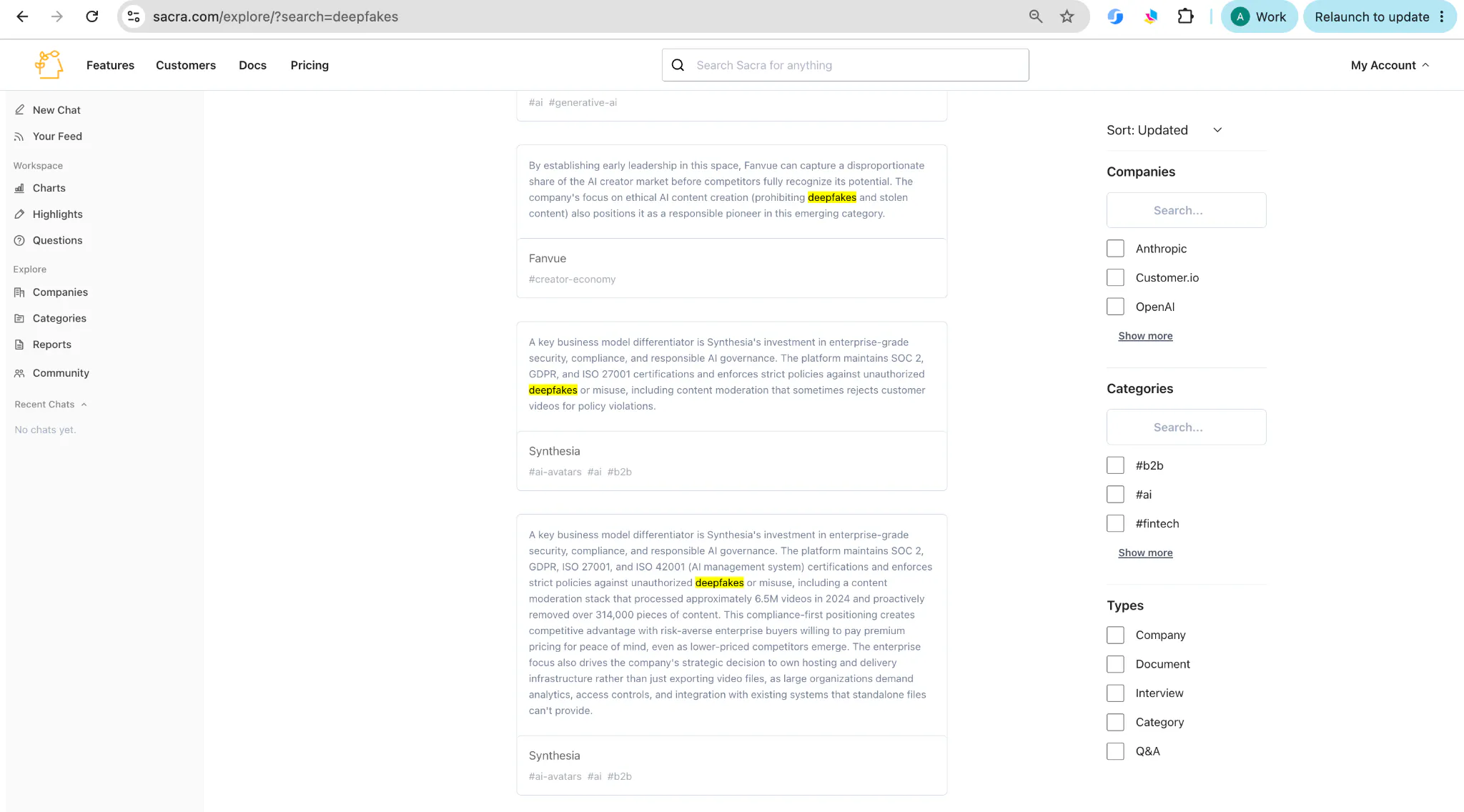
Task: Expand the My Account menu
Action: [x=1390, y=65]
